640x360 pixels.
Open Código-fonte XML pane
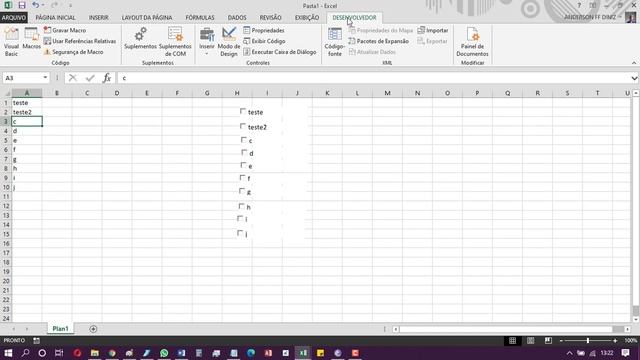coord(335,42)
